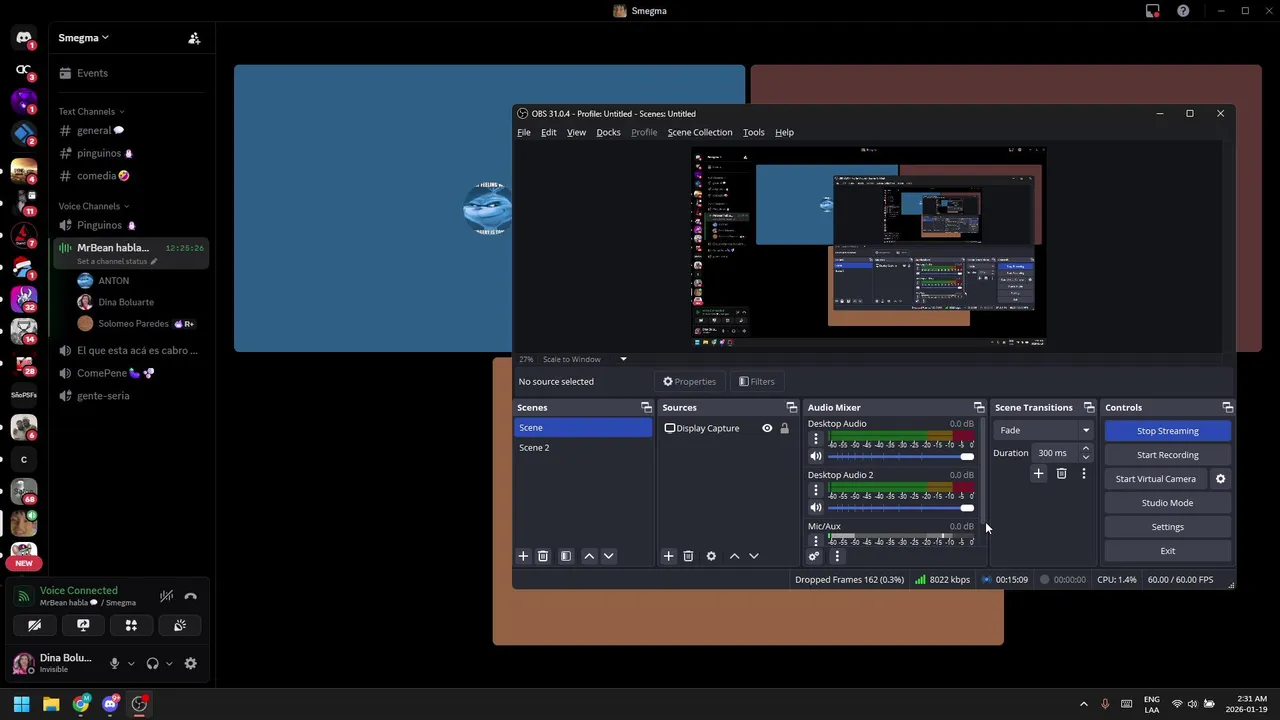Mute Desktop Audio speaker icon
1280x720 pixels.
click(x=815, y=457)
